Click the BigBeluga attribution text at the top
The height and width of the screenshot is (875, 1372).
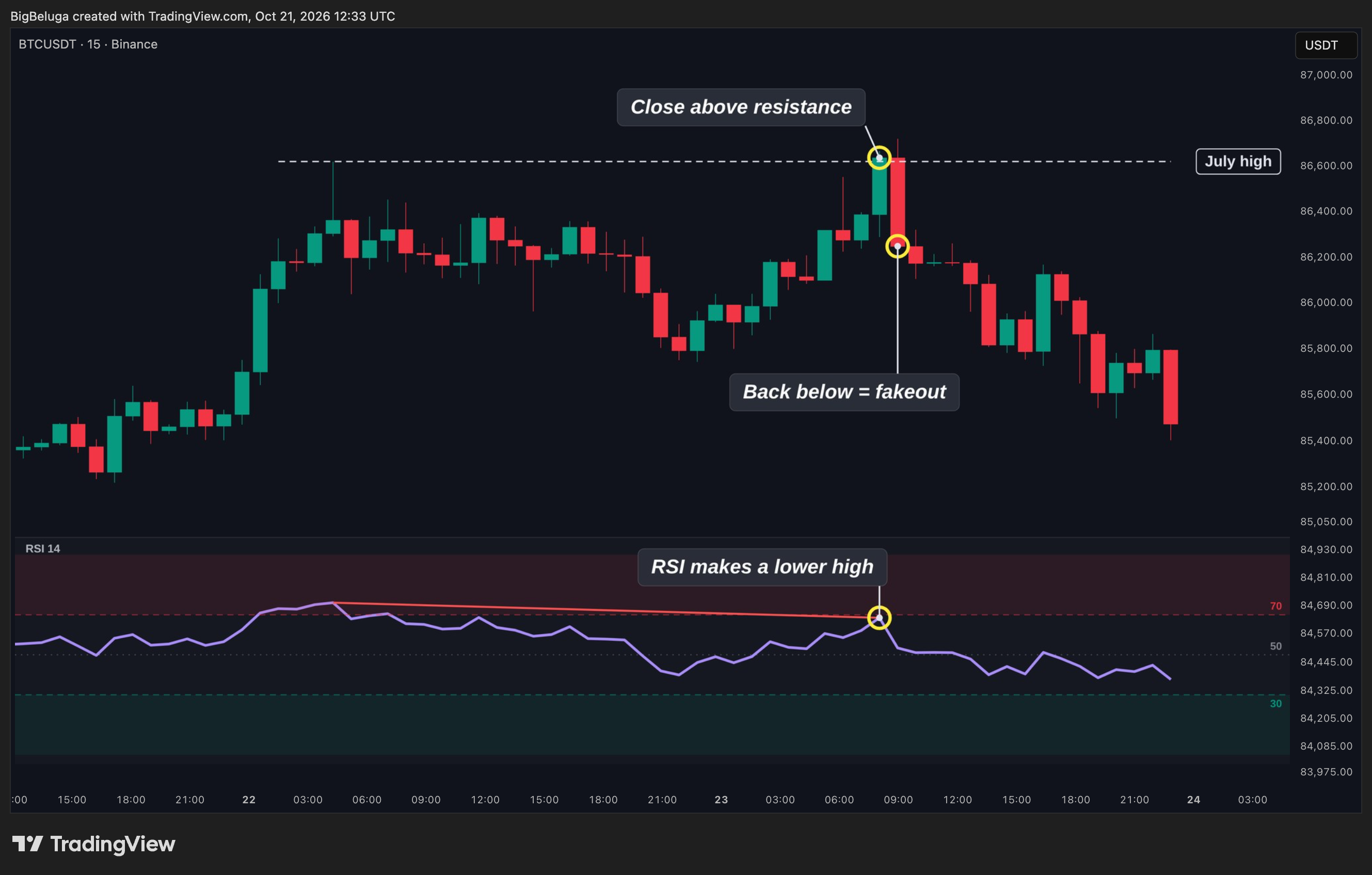(203, 16)
